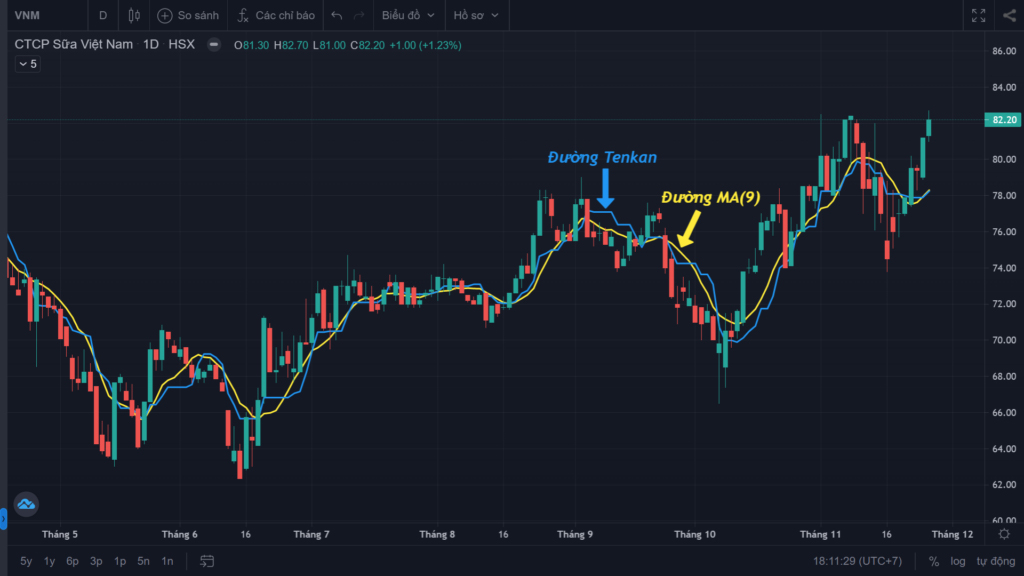The height and width of the screenshot is (576, 1024).
Task: Select the 1y time range
Action: pyautogui.click(x=49, y=561)
